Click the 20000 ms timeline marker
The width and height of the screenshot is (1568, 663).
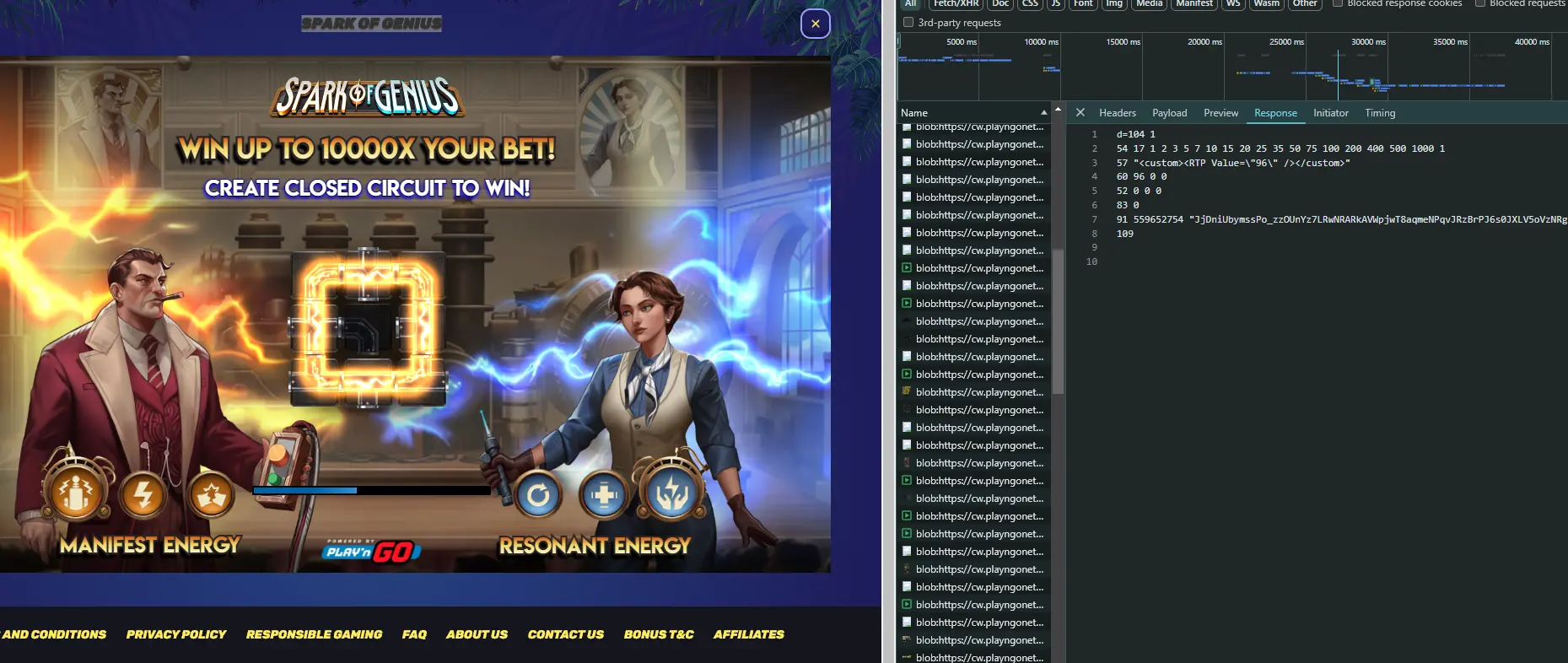click(1204, 42)
